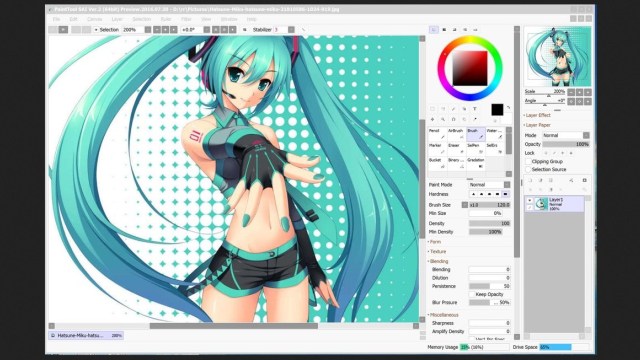This screenshot has height=360, width=640.
Task: Select the Text tool (T icon)
Action: click(x=475, y=109)
